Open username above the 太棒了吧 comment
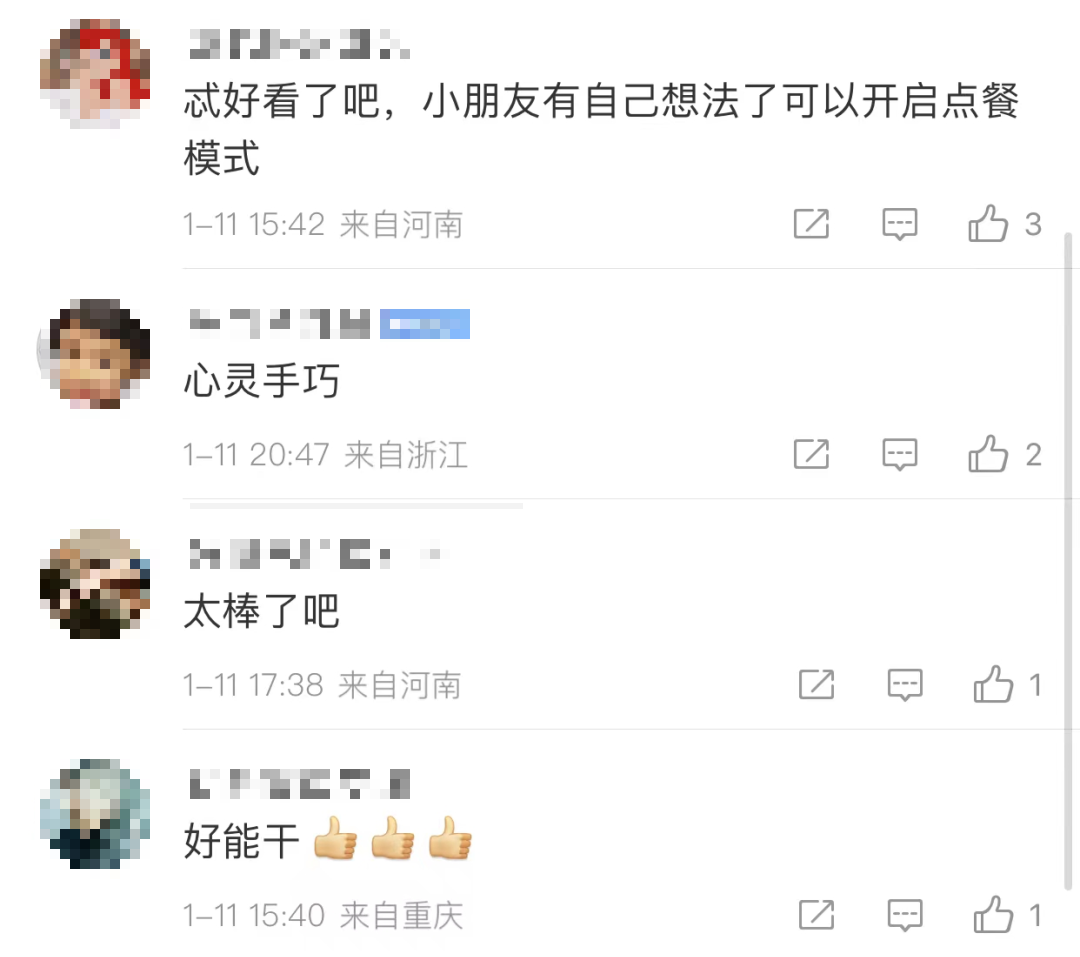1080x957 pixels. point(315,554)
